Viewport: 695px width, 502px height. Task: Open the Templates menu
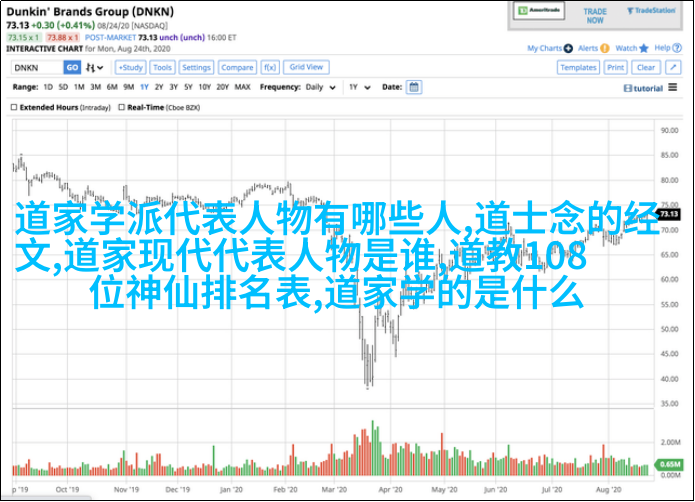tap(578, 68)
